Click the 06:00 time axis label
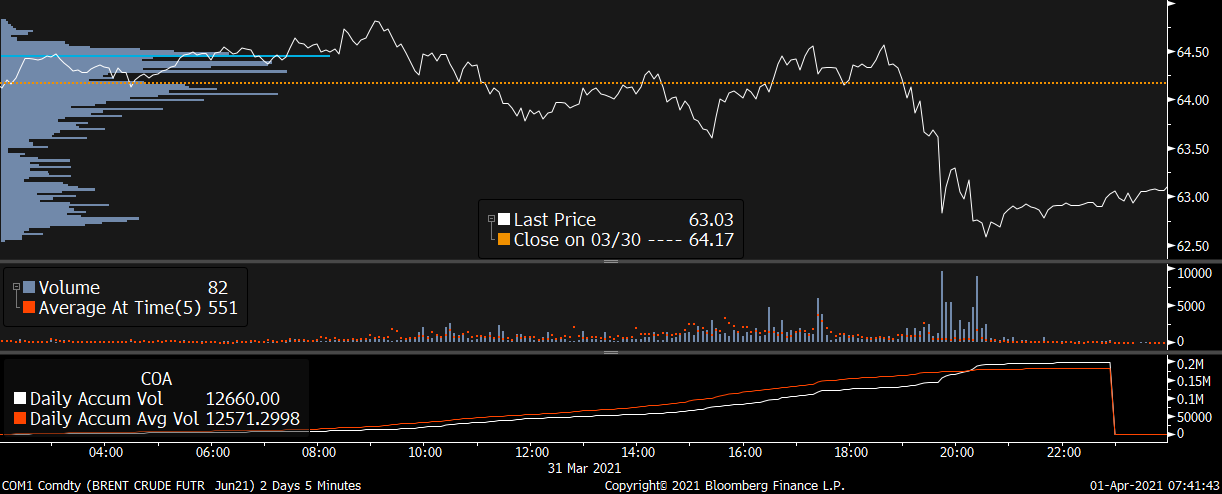The width and height of the screenshot is (1222, 494). tap(212, 452)
